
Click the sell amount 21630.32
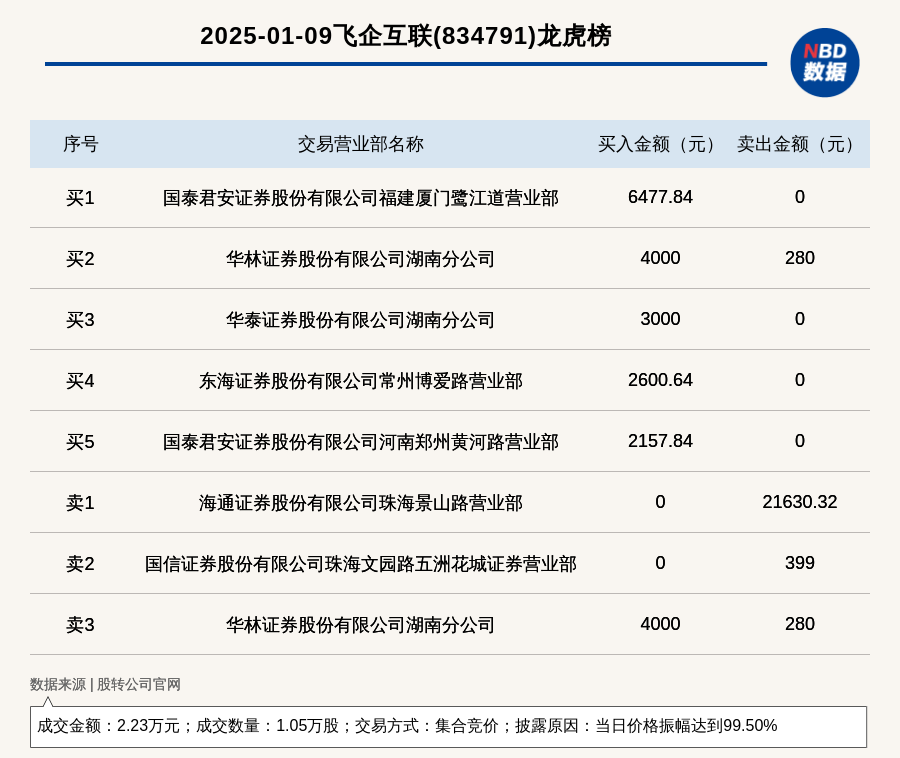click(800, 502)
